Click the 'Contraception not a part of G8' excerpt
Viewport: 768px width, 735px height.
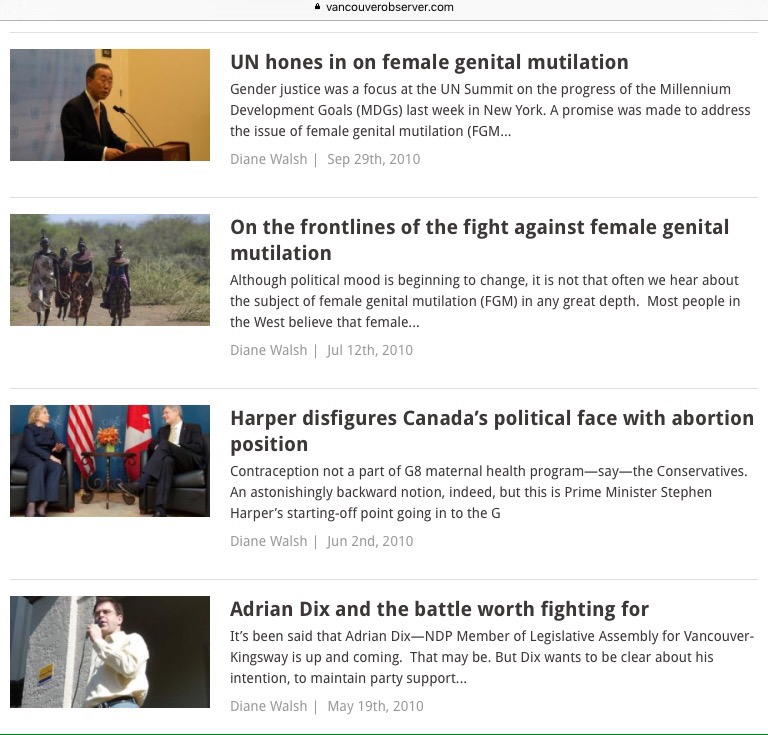click(x=489, y=492)
